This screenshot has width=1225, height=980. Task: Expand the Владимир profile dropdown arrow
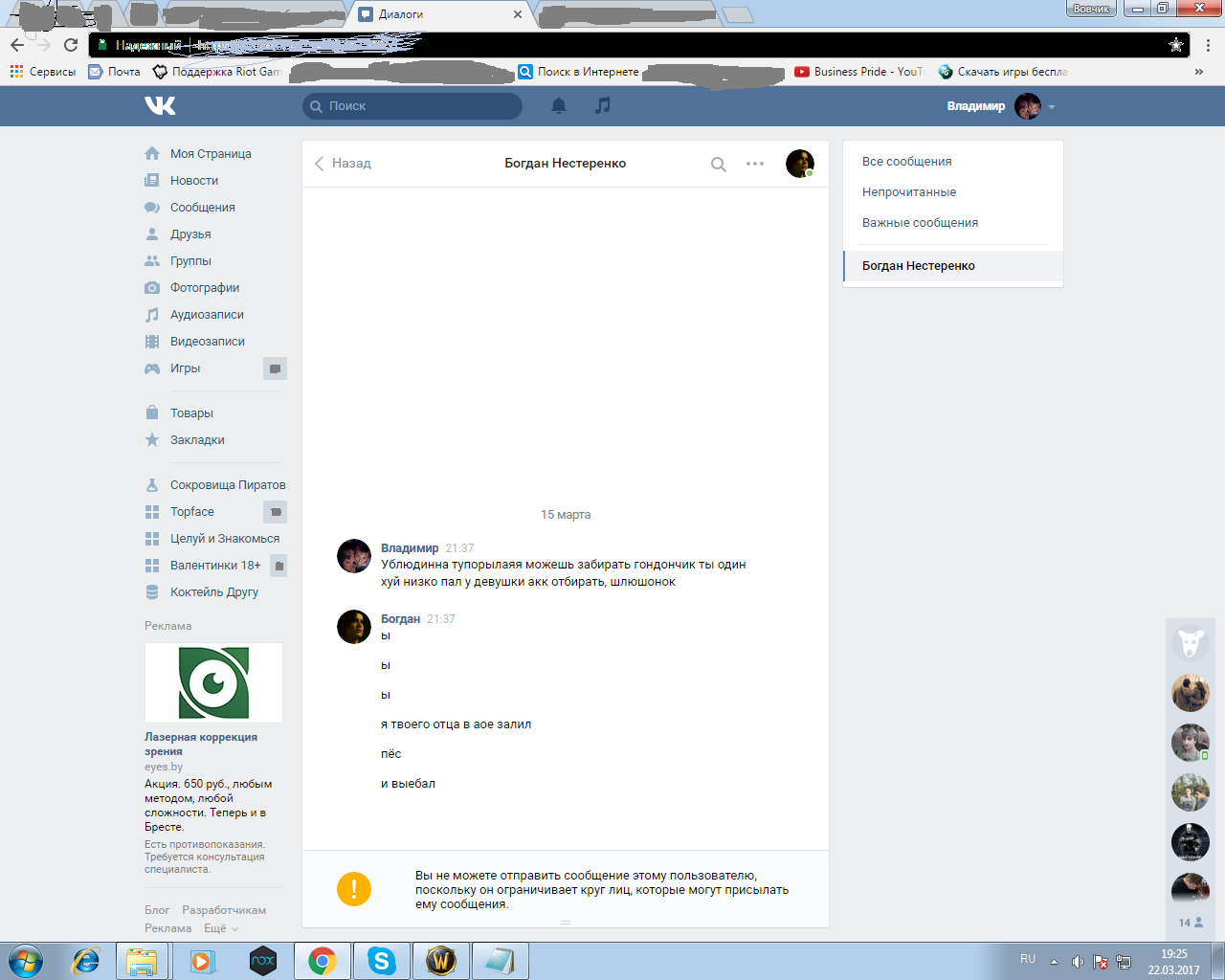point(1052,107)
